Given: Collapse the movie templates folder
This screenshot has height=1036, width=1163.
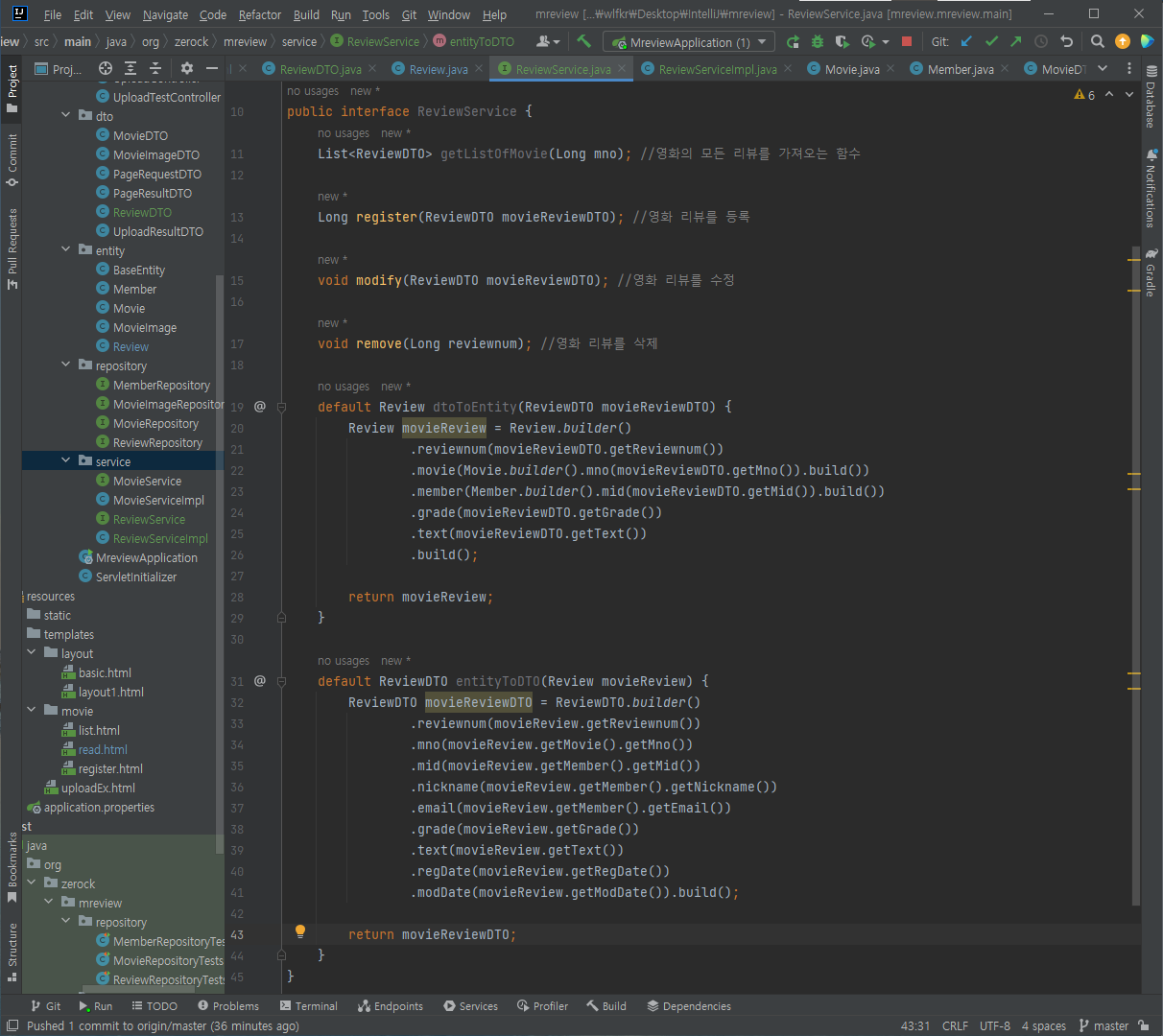Looking at the screenshot, I should coord(32,710).
